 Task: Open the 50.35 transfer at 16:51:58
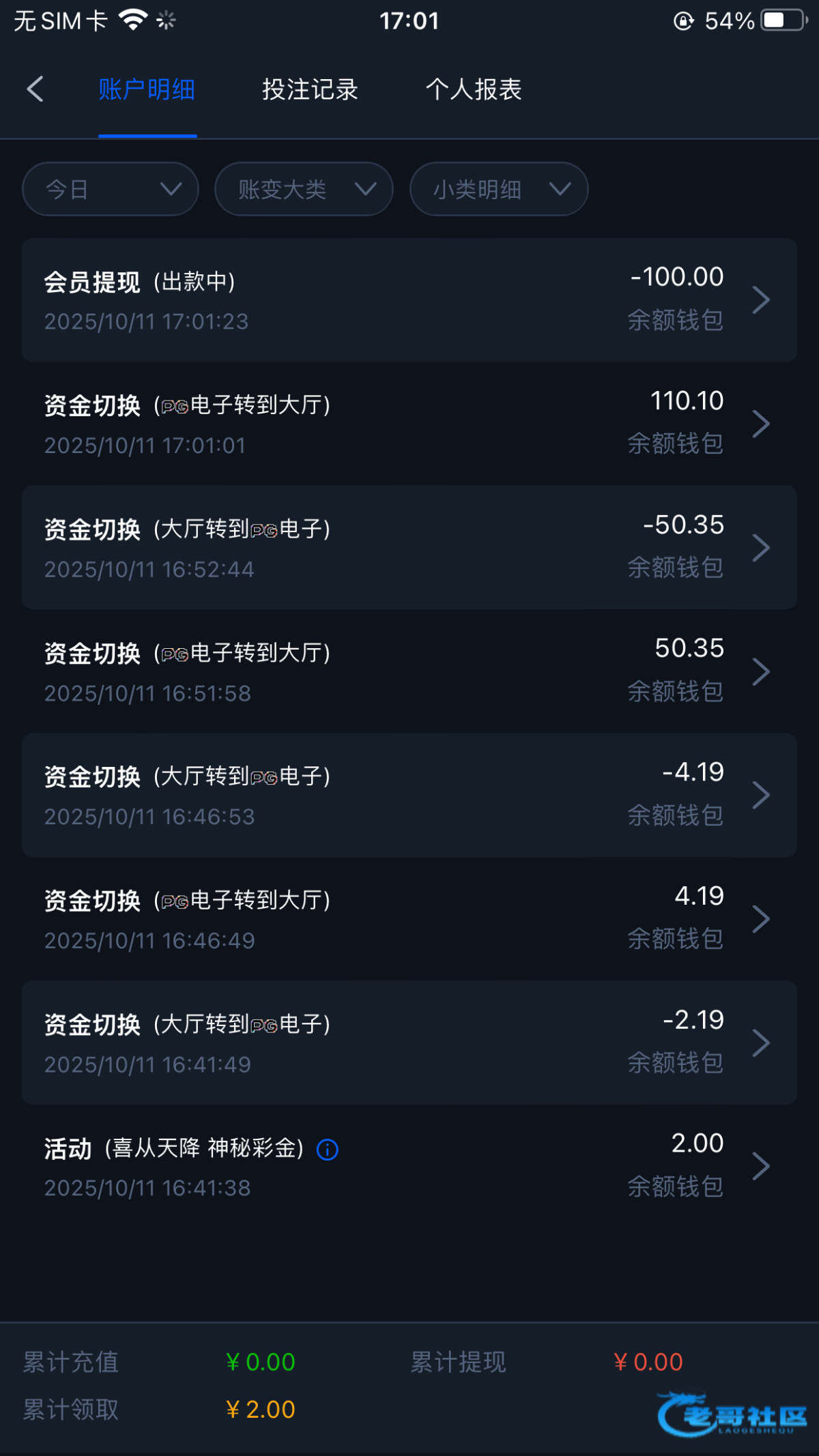tap(409, 671)
